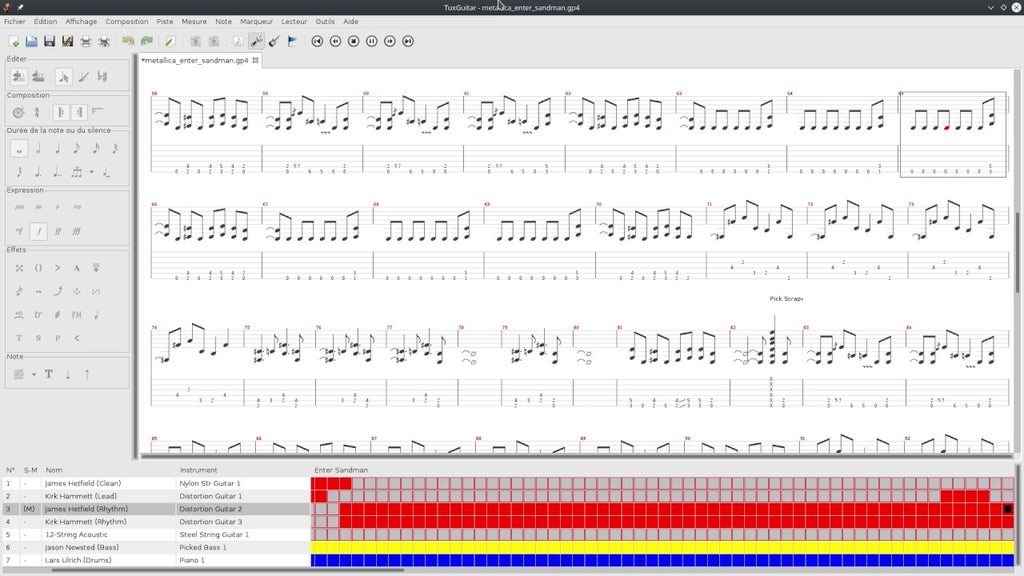Open the Note panel chord dropdown arrow
Image resolution: width=1024 pixels, height=576 pixels.
[x=34, y=374]
